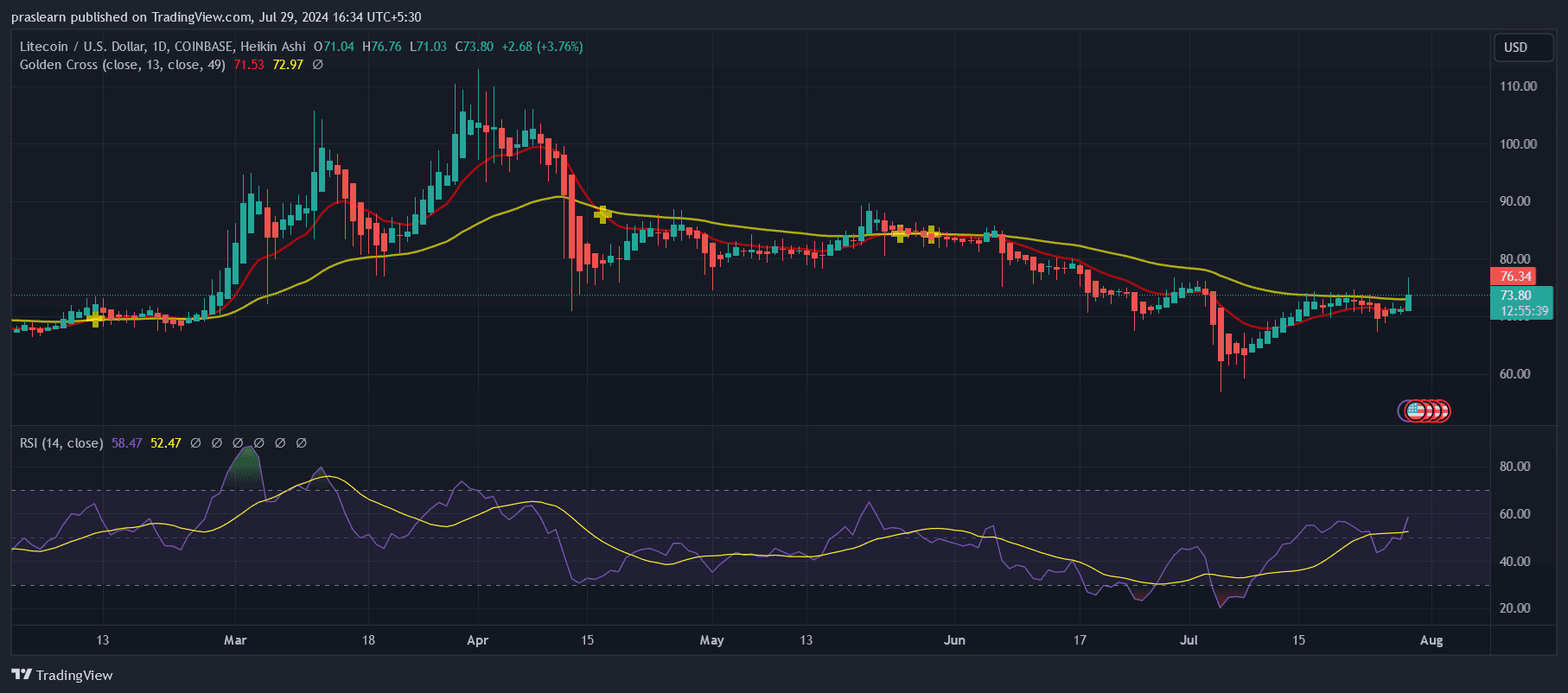The height and width of the screenshot is (693, 1568).
Task: Click the ∅ symbol right after RSI value 52.47
Action: click(x=195, y=443)
